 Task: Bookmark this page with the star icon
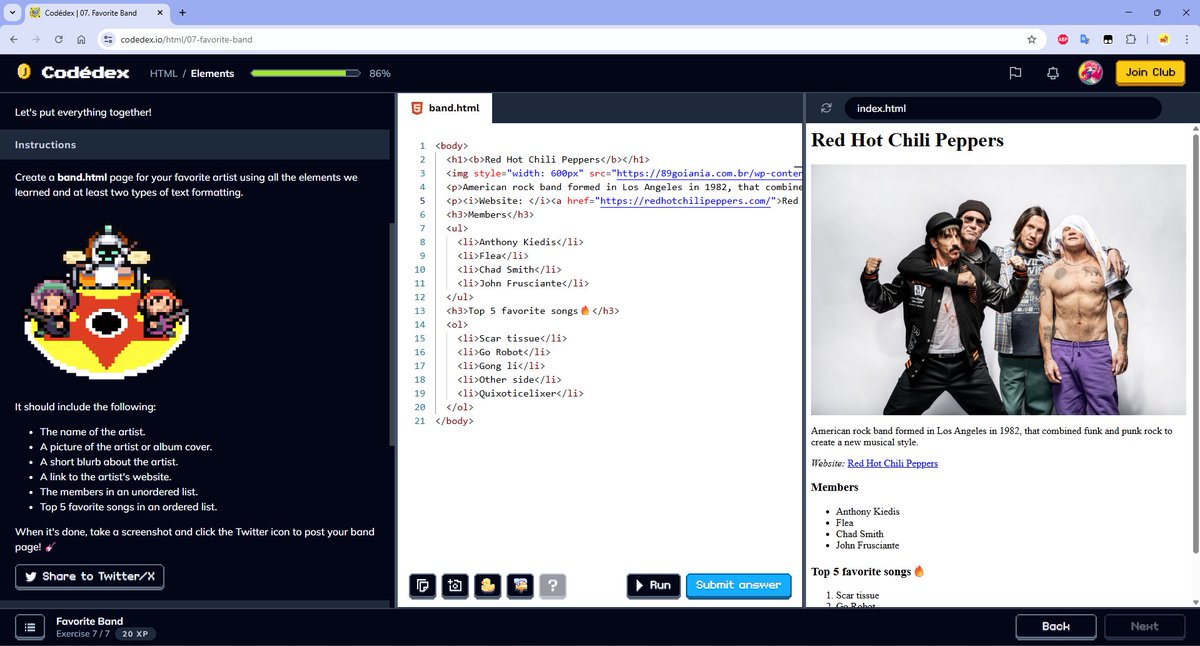[1031, 39]
